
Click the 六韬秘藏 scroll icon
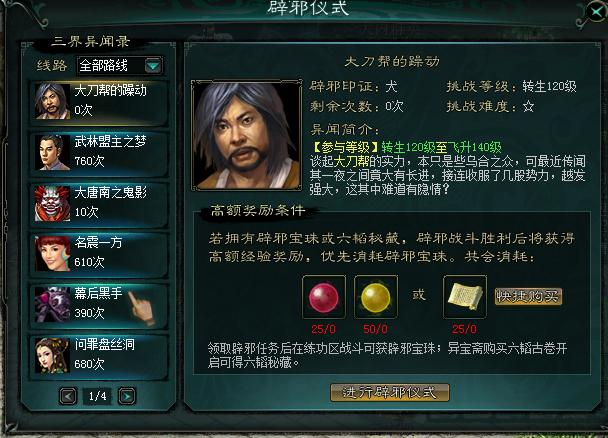click(465, 297)
